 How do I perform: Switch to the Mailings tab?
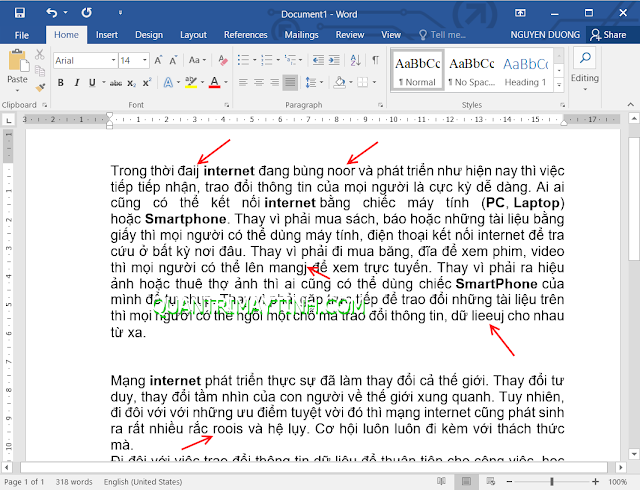point(301,35)
